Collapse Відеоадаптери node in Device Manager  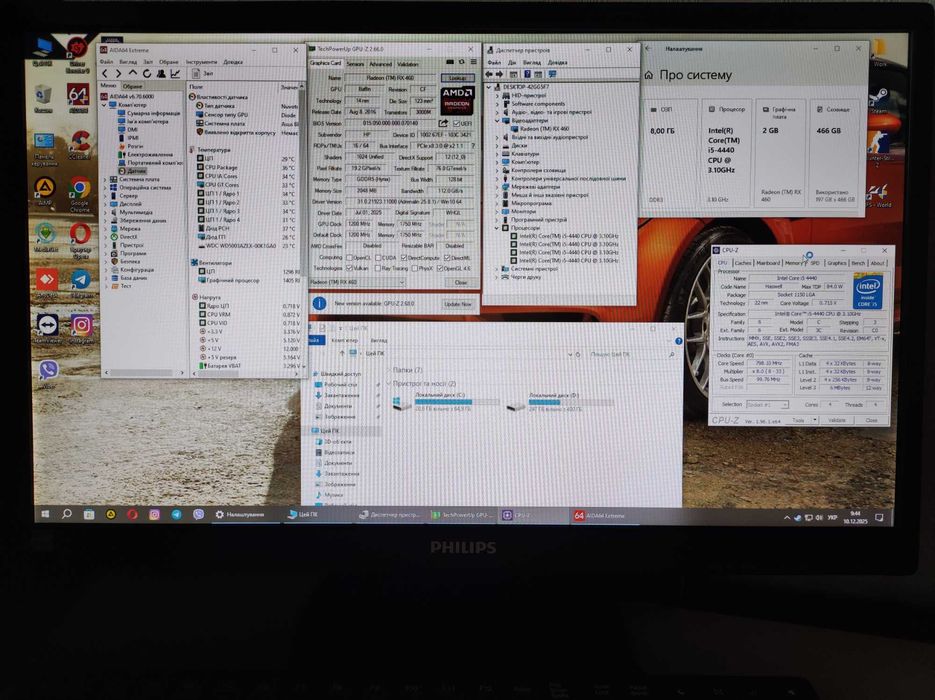pos(497,120)
